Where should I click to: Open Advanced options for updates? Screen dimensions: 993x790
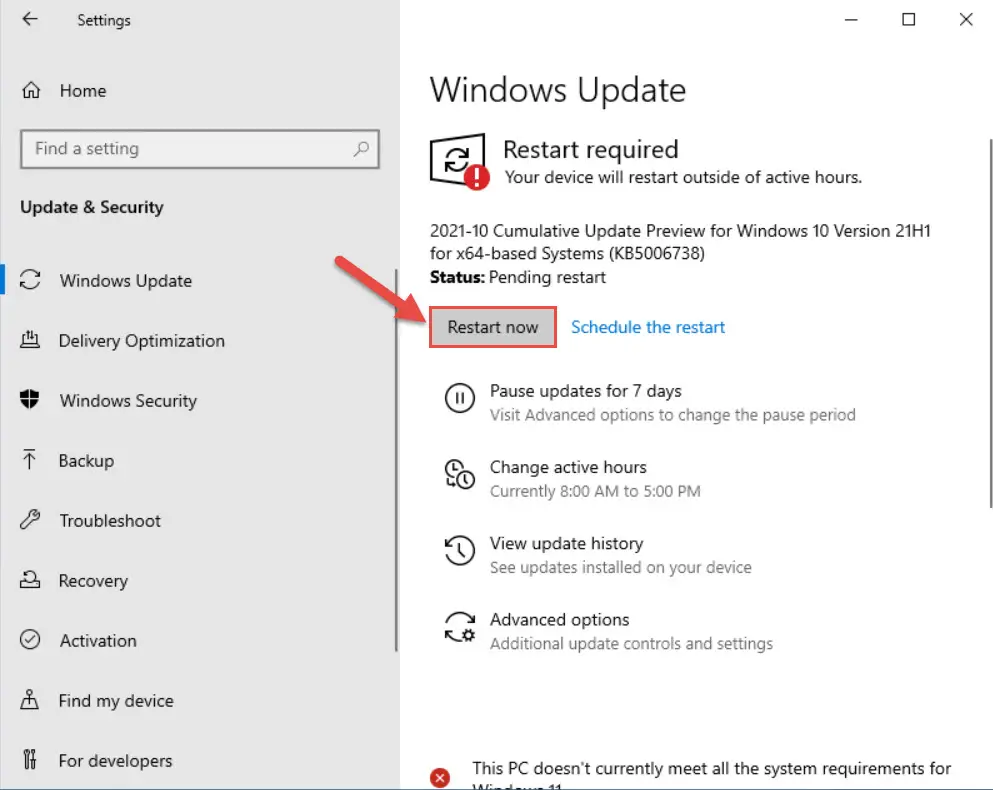point(559,619)
